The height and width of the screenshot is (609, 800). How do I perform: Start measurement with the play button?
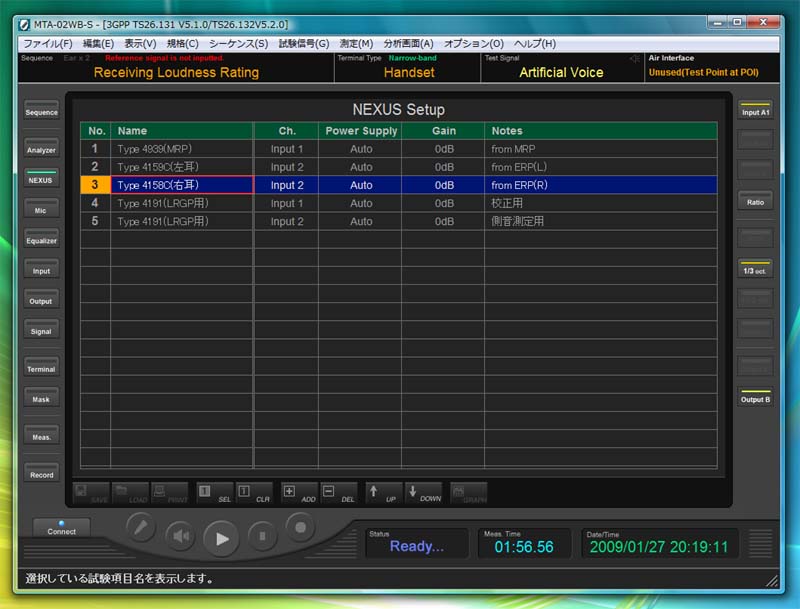click(x=221, y=539)
